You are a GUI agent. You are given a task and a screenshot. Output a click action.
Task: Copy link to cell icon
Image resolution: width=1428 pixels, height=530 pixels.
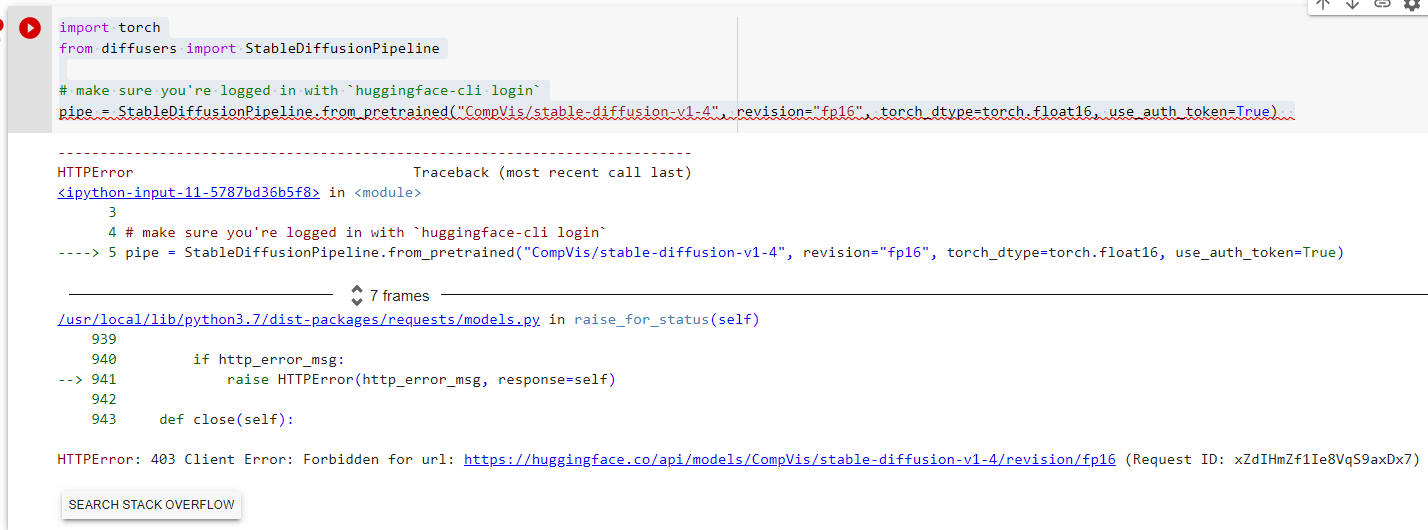click(x=1382, y=4)
